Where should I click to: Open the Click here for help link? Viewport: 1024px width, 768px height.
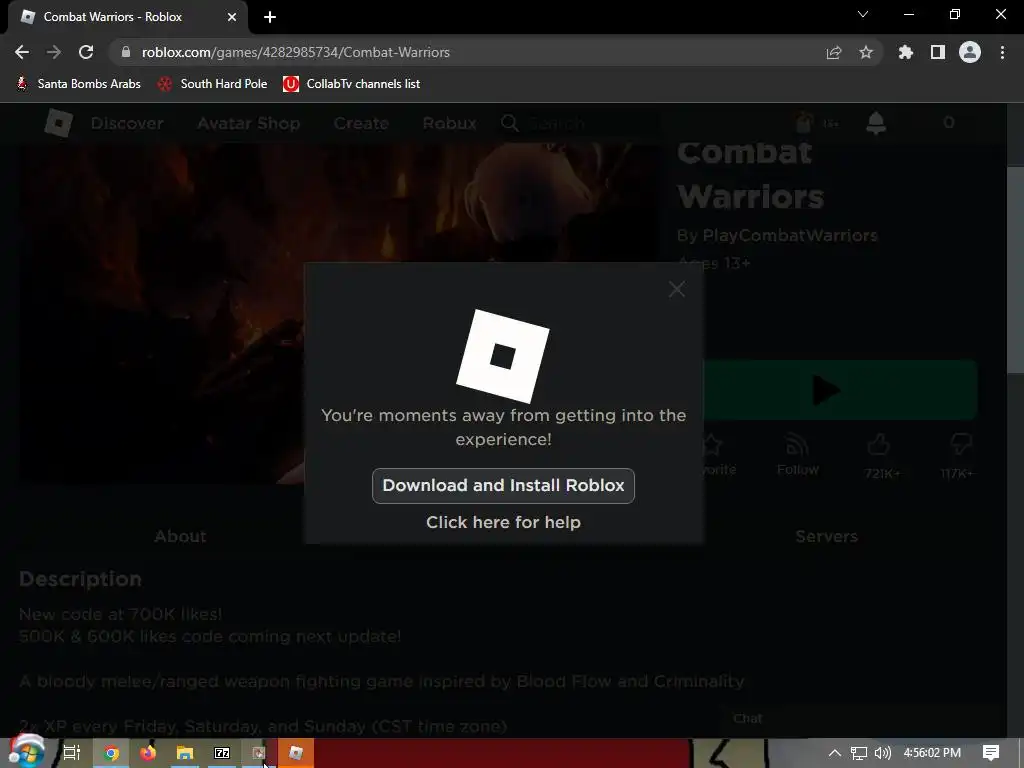pyautogui.click(x=503, y=522)
